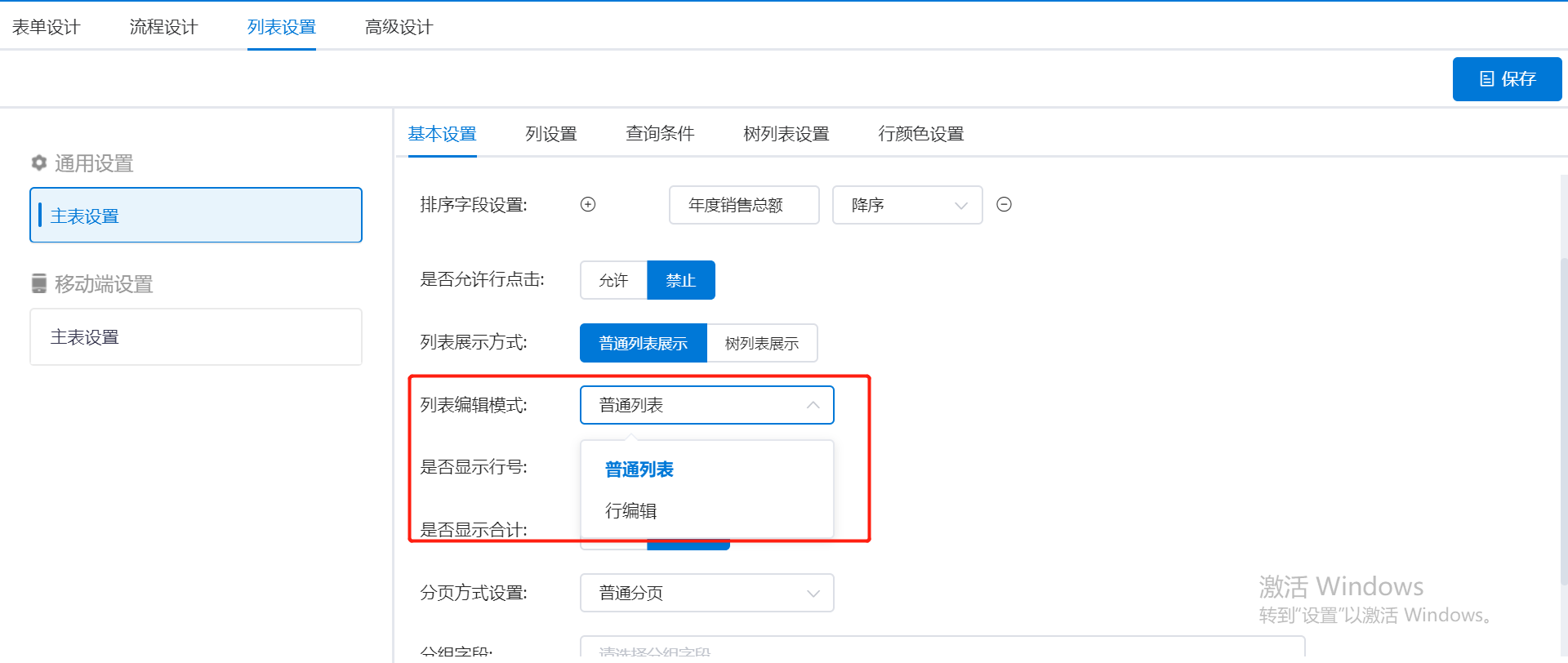Viewport: 1568px width, 663px height.
Task: Open the 树列表设置 sub-tab
Action: pyautogui.click(x=786, y=134)
